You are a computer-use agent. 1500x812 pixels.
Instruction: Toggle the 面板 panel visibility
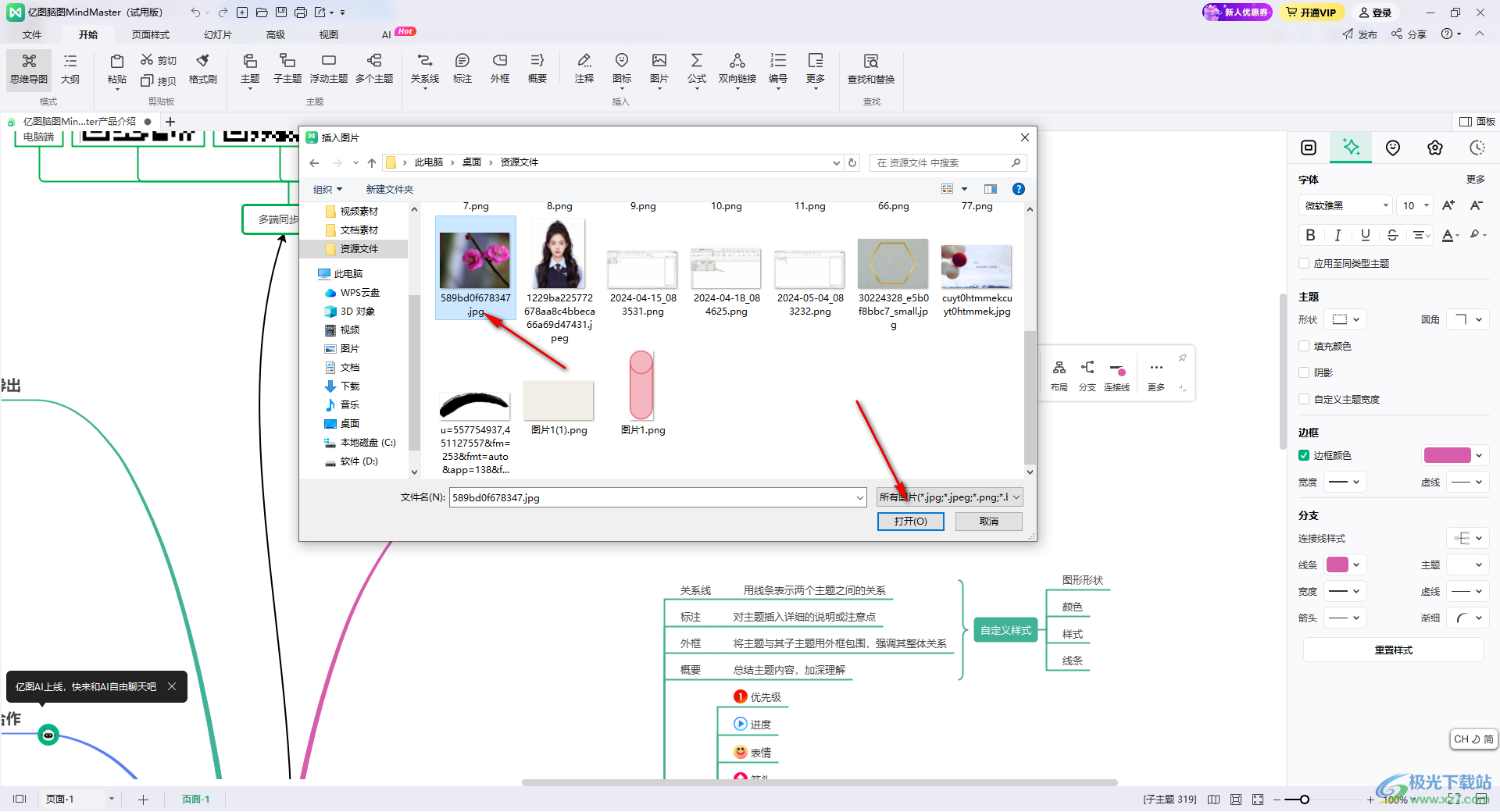pos(1477,122)
